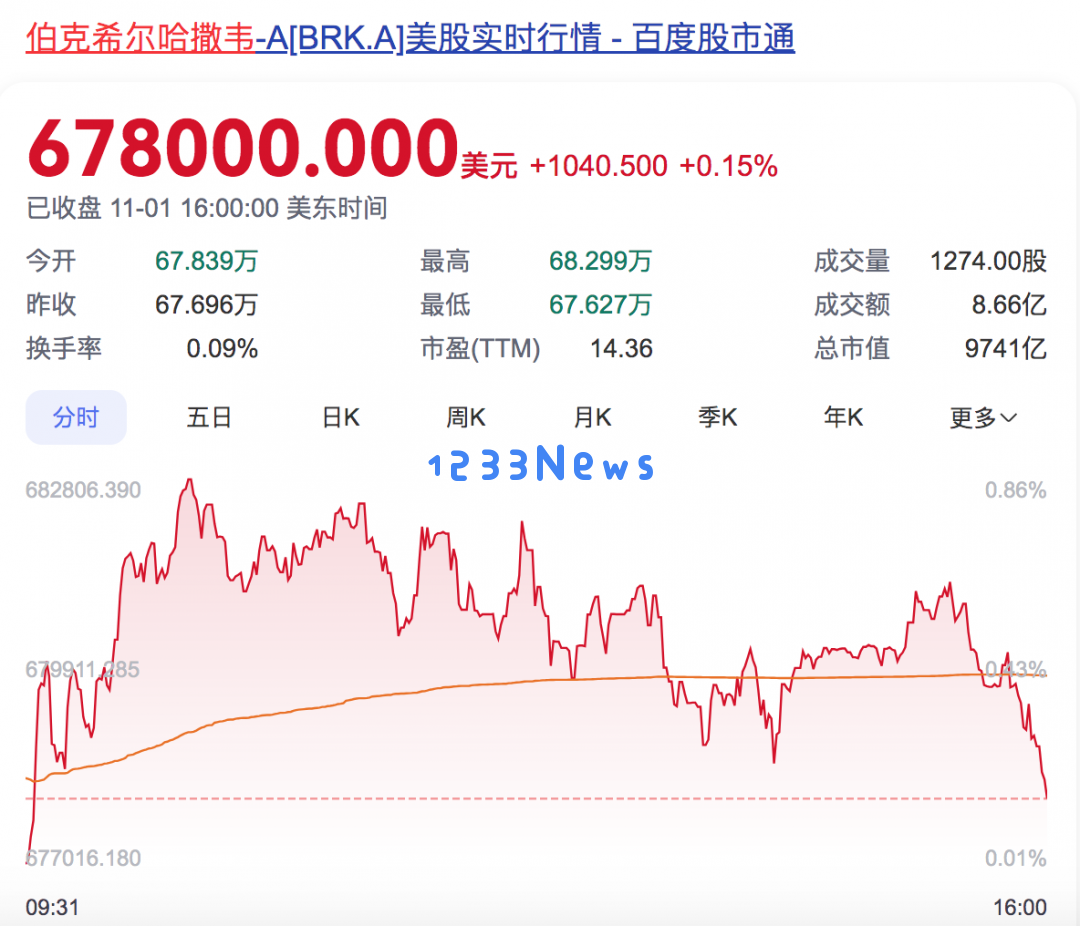This screenshot has width=1080, height=926.
Task: Expand the 更多 dropdown
Action: (x=983, y=418)
